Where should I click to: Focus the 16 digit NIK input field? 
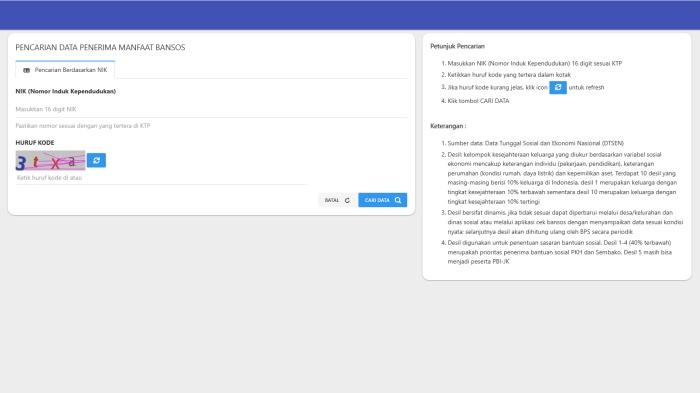pyautogui.click(x=211, y=109)
